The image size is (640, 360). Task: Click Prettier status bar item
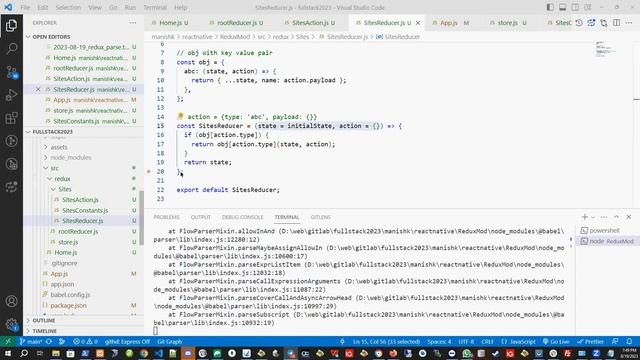click(591, 342)
